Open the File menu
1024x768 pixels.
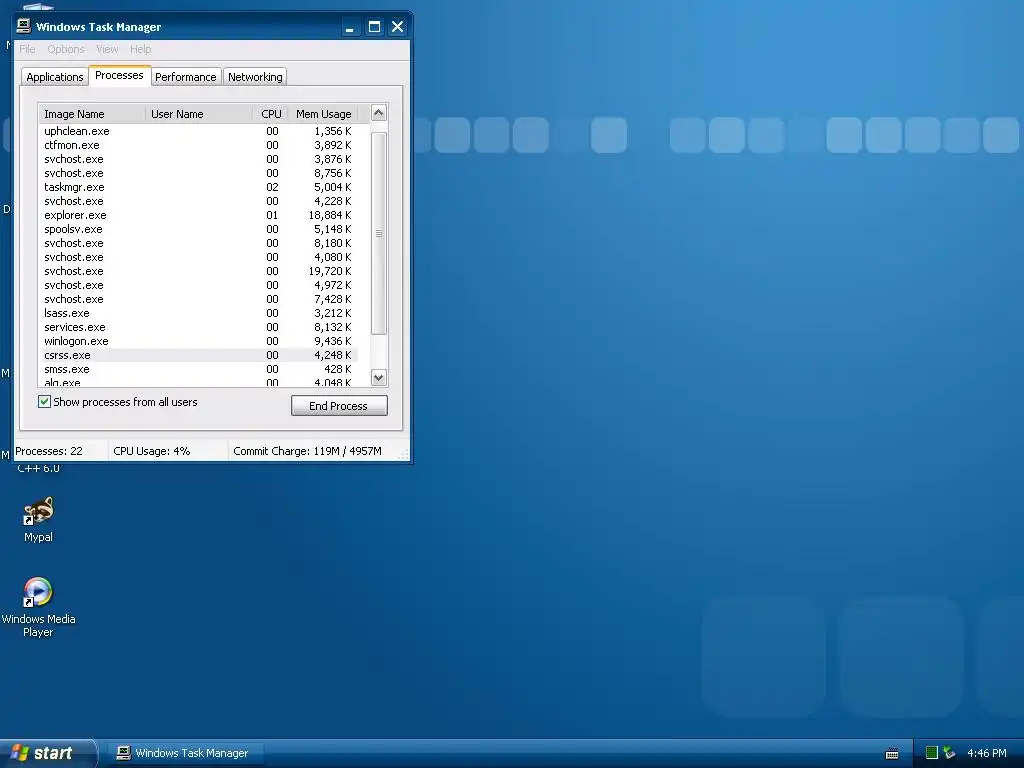(x=27, y=49)
